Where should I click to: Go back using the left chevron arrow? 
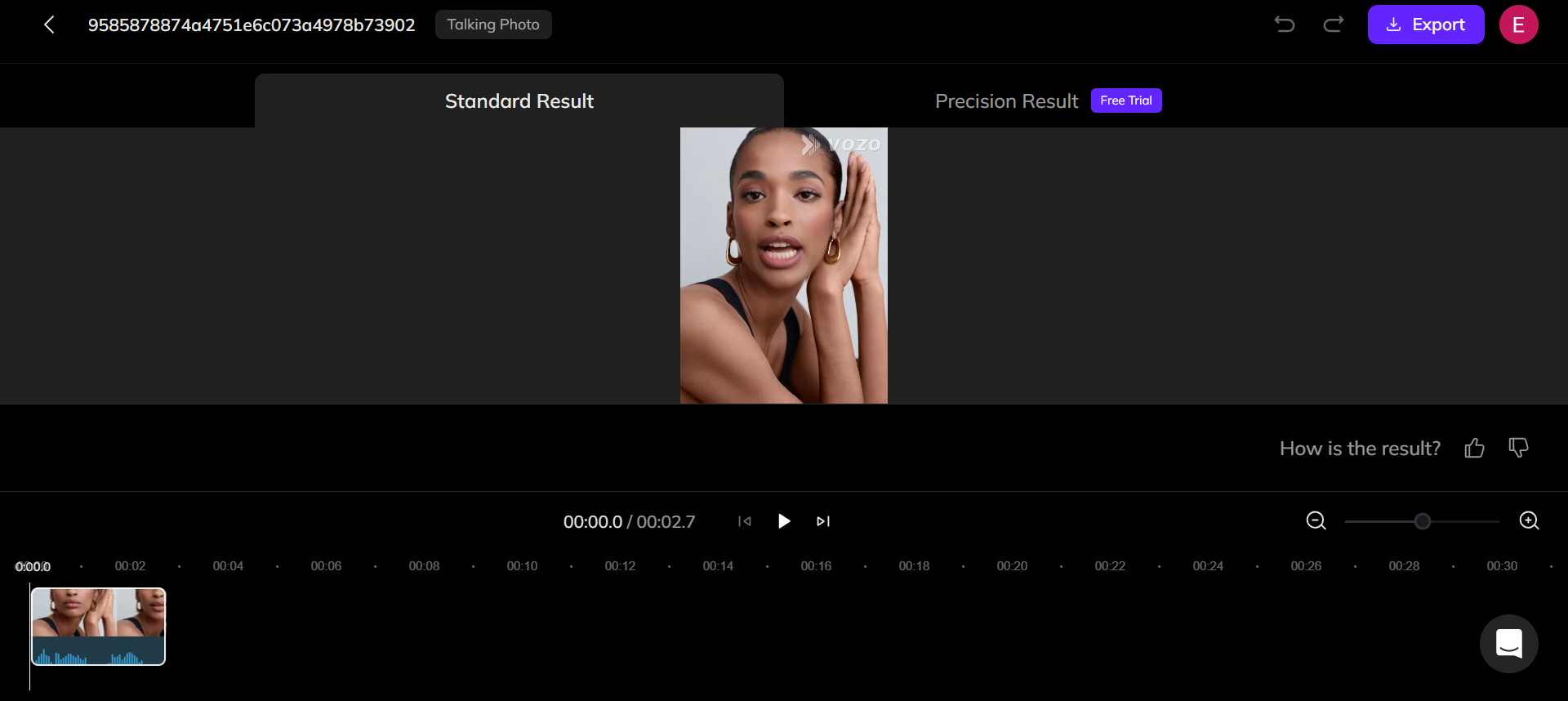pos(49,25)
